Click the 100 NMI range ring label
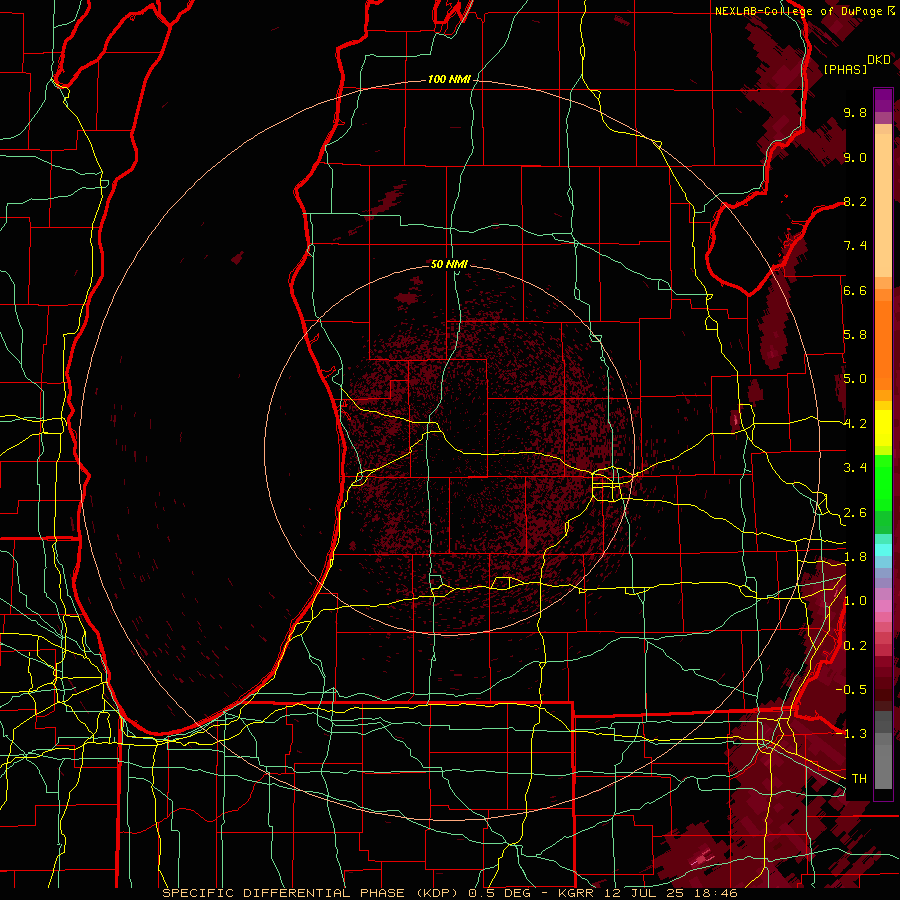This screenshot has height=900, width=900. (x=449, y=79)
